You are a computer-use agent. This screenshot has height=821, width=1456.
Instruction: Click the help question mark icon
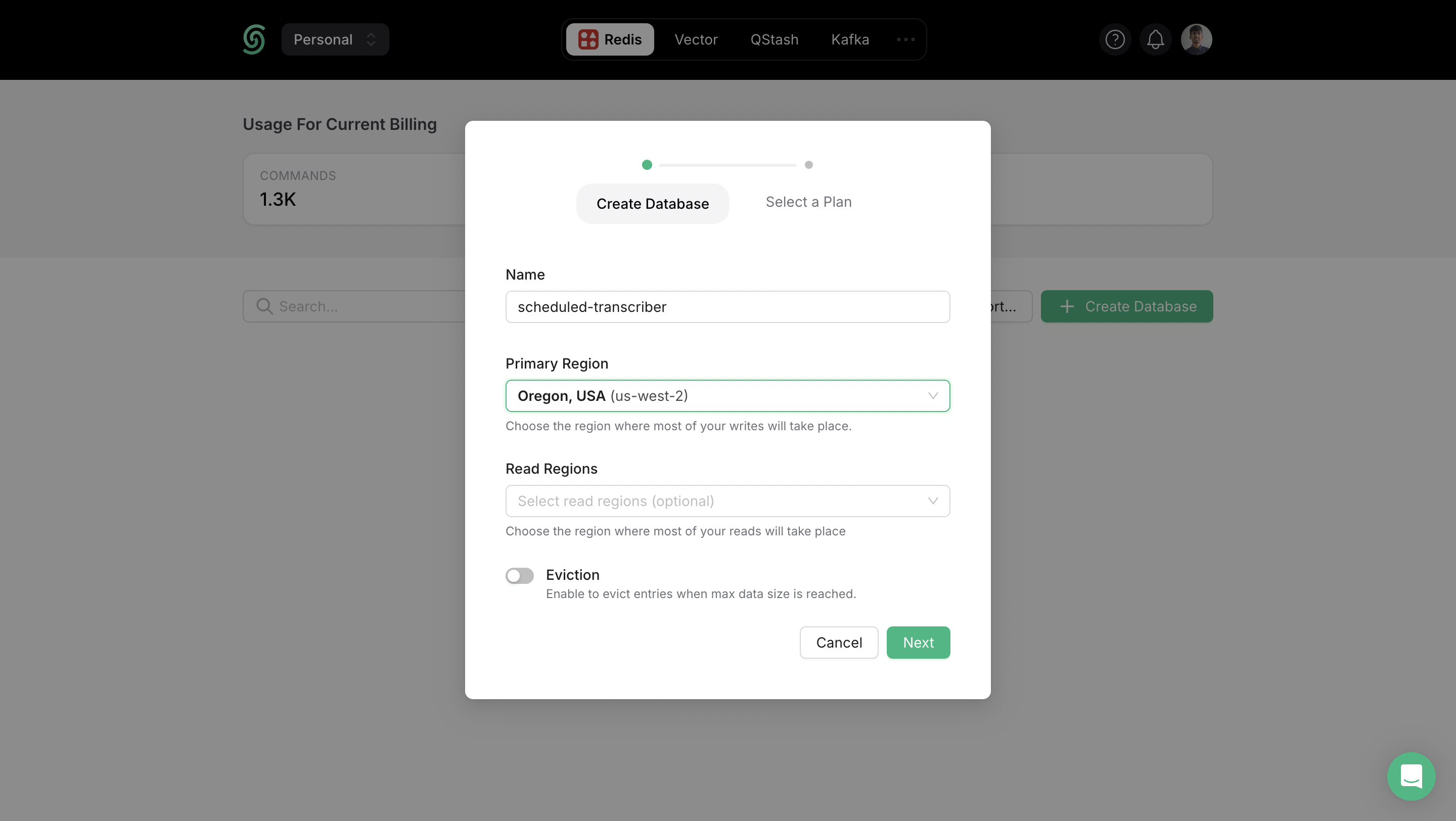(1115, 39)
